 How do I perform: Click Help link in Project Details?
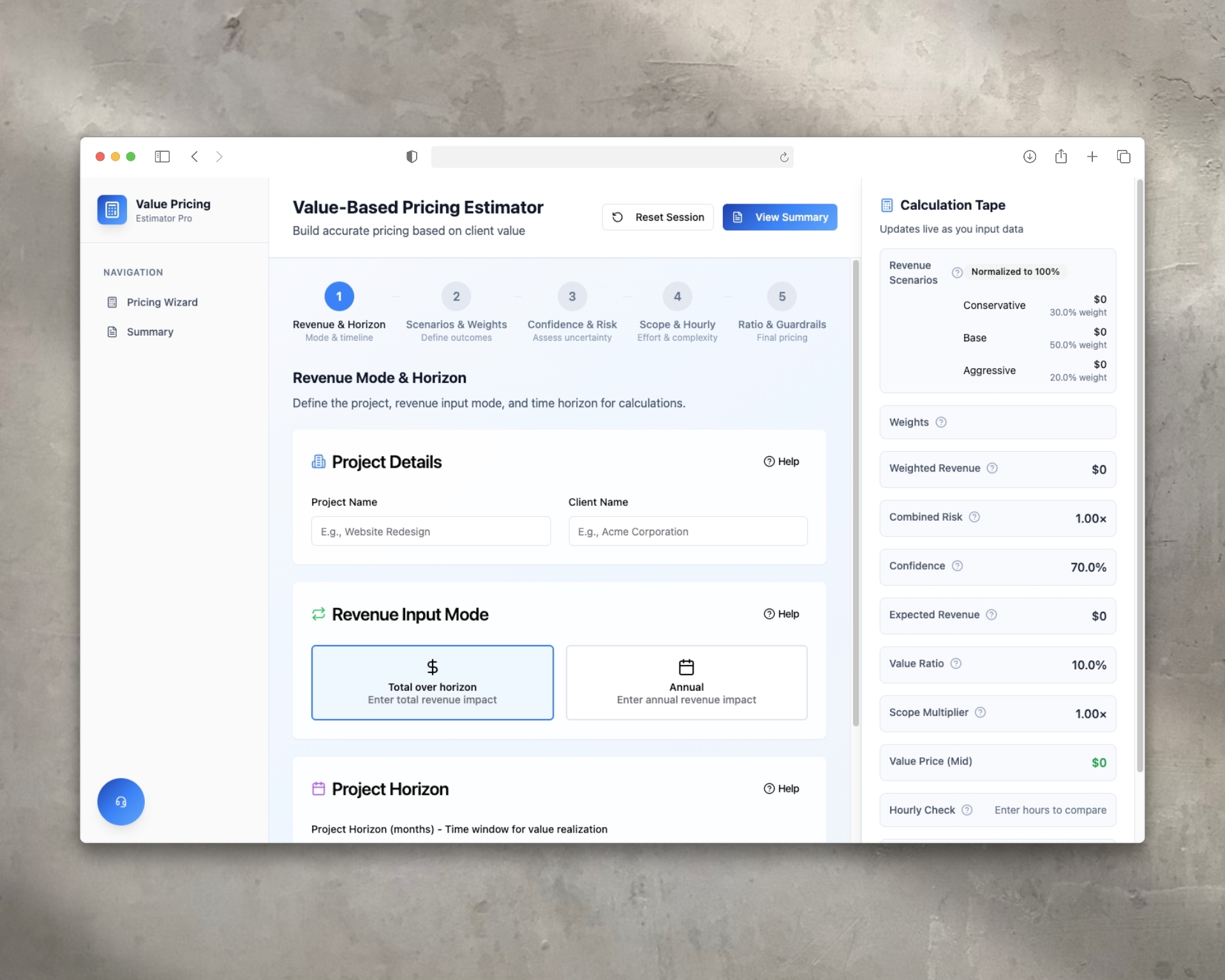pyautogui.click(x=782, y=462)
